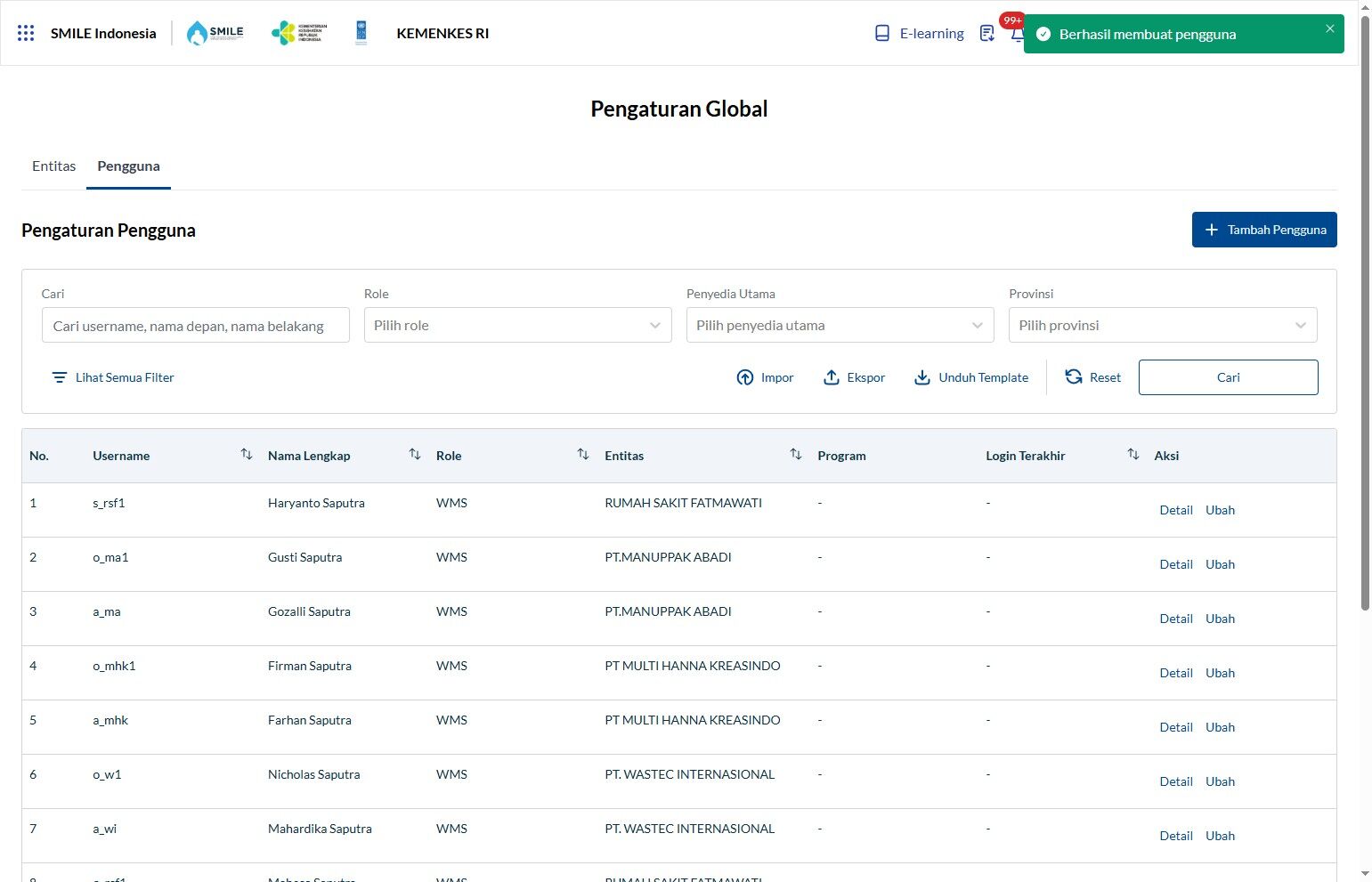Dismiss the success notification toast

[x=1330, y=28]
